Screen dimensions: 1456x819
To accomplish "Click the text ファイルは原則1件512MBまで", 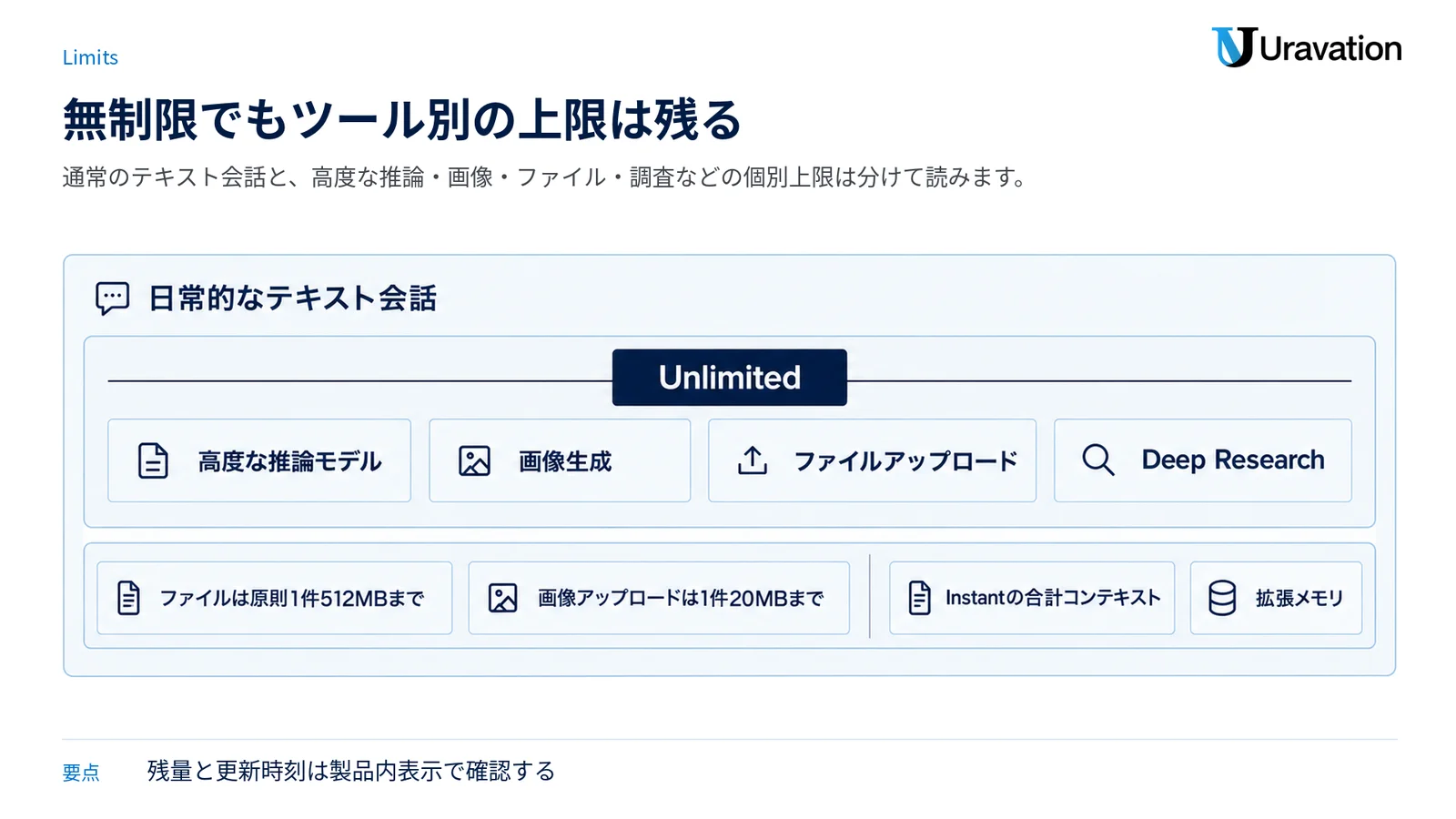I will [292, 599].
